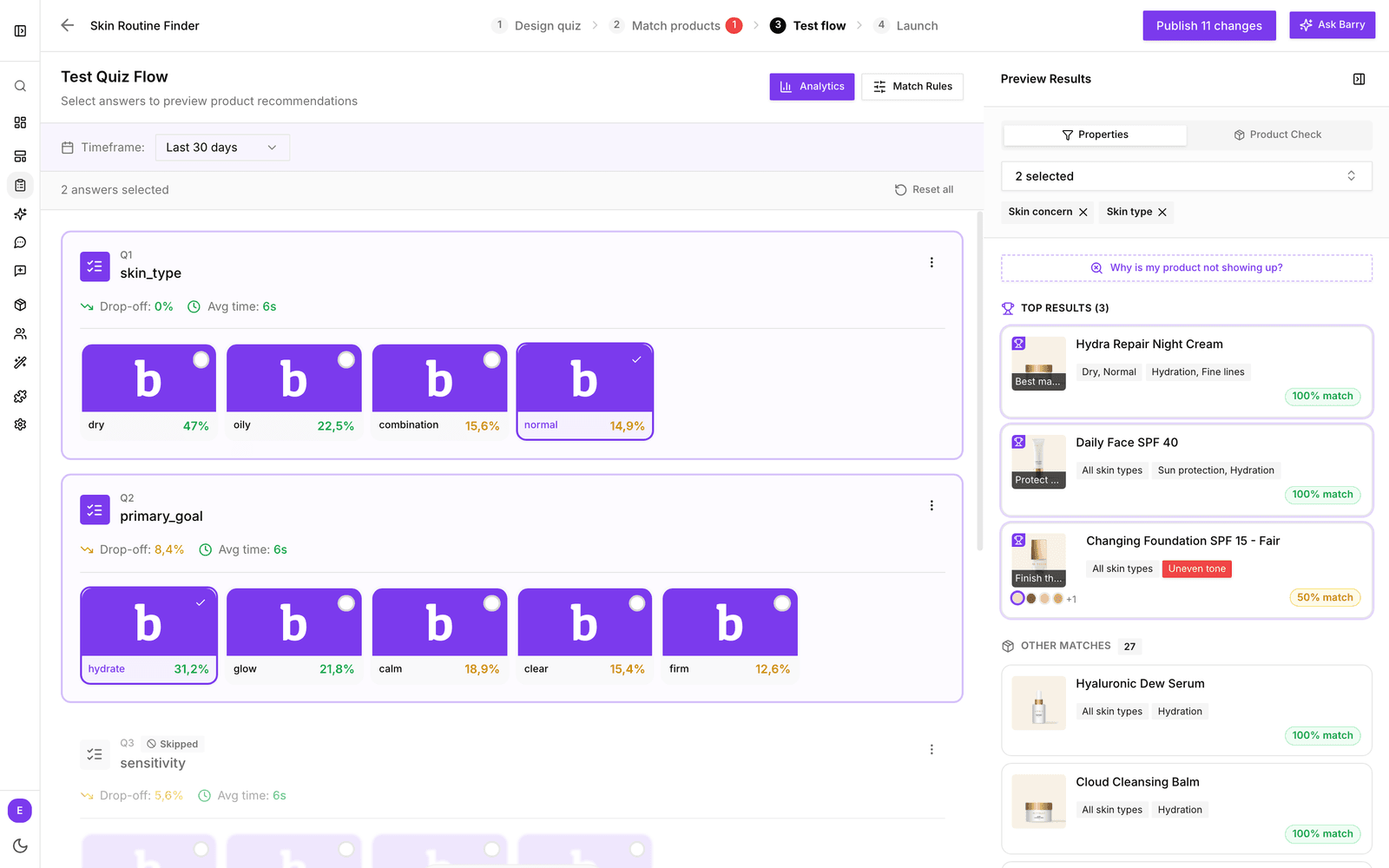Open the magic wand sidebar icon
The image size is (1389, 868).
coord(20,362)
